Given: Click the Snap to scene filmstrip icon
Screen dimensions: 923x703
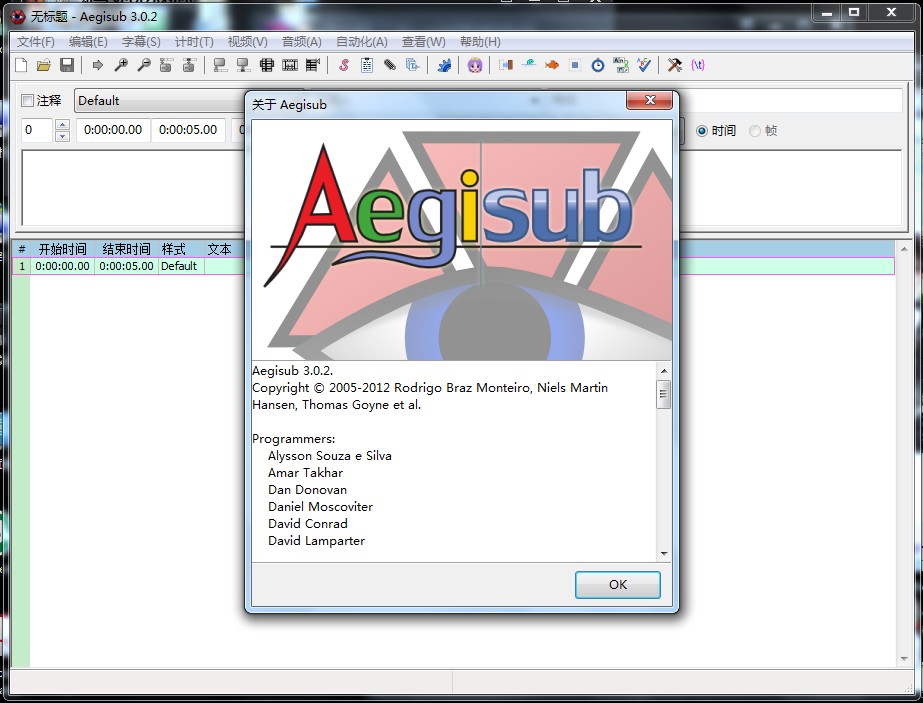Looking at the screenshot, I should tap(290, 65).
